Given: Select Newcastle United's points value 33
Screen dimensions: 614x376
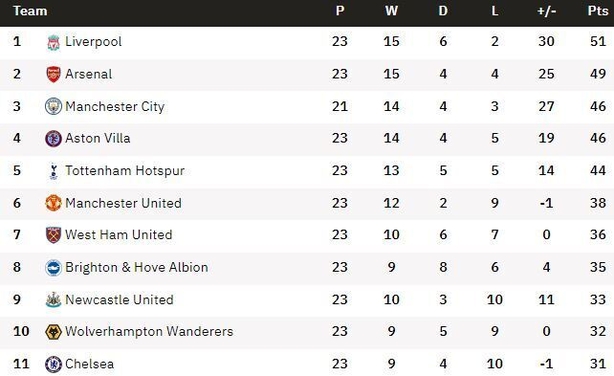Looking at the screenshot, I should click(598, 300).
